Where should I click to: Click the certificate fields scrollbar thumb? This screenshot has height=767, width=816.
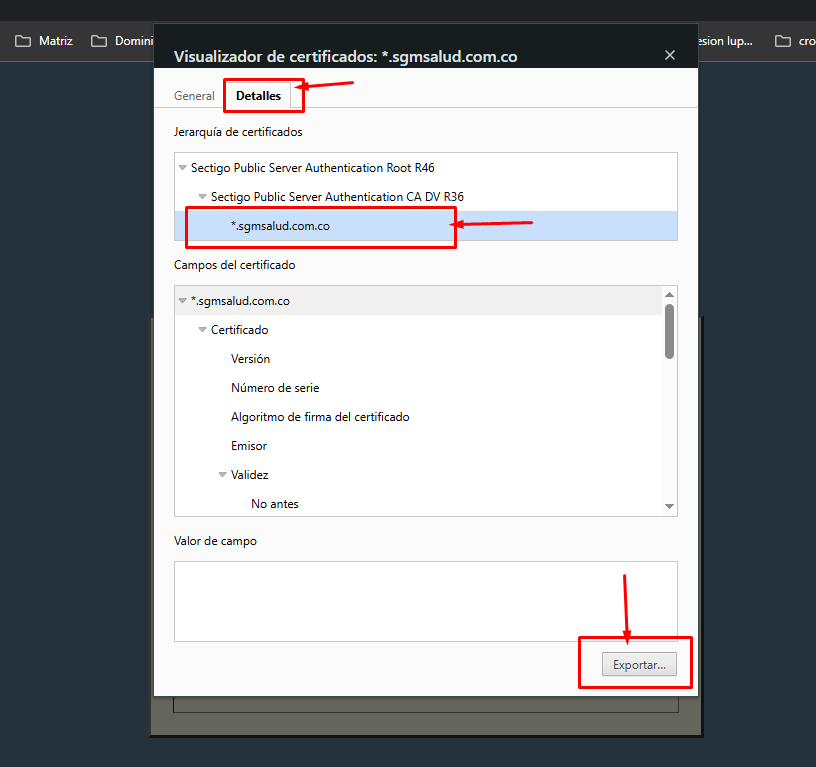click(669, 330)
